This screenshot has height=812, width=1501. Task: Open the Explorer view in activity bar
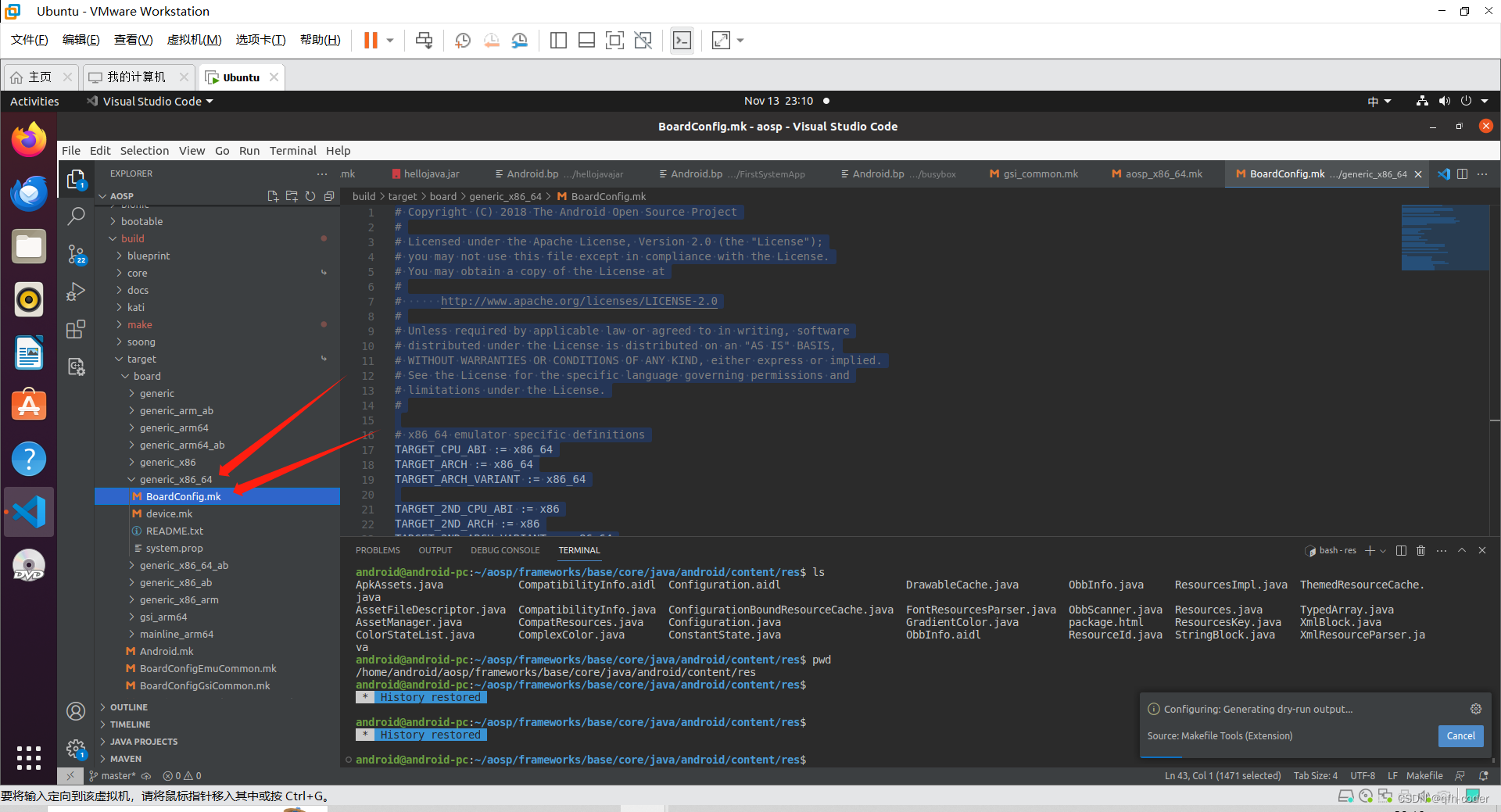coord(76,180)
